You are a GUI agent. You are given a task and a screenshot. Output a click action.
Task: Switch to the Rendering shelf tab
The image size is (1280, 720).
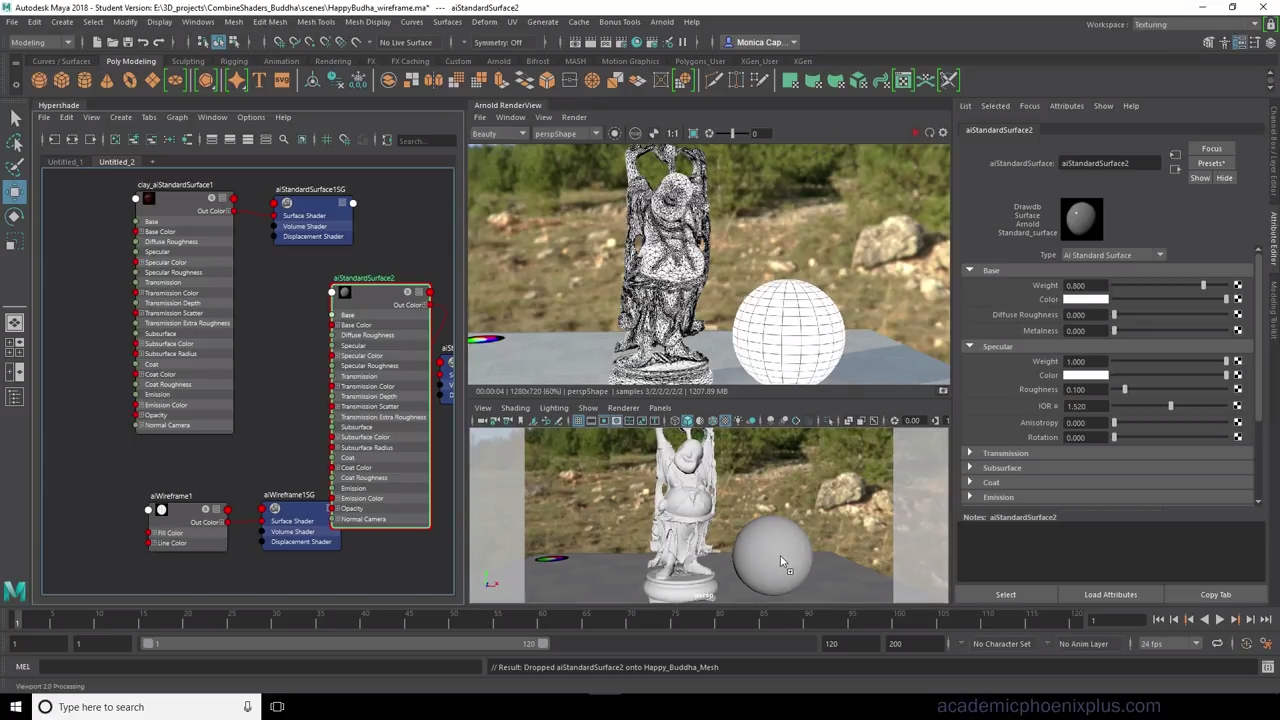[x=333, y=62]
